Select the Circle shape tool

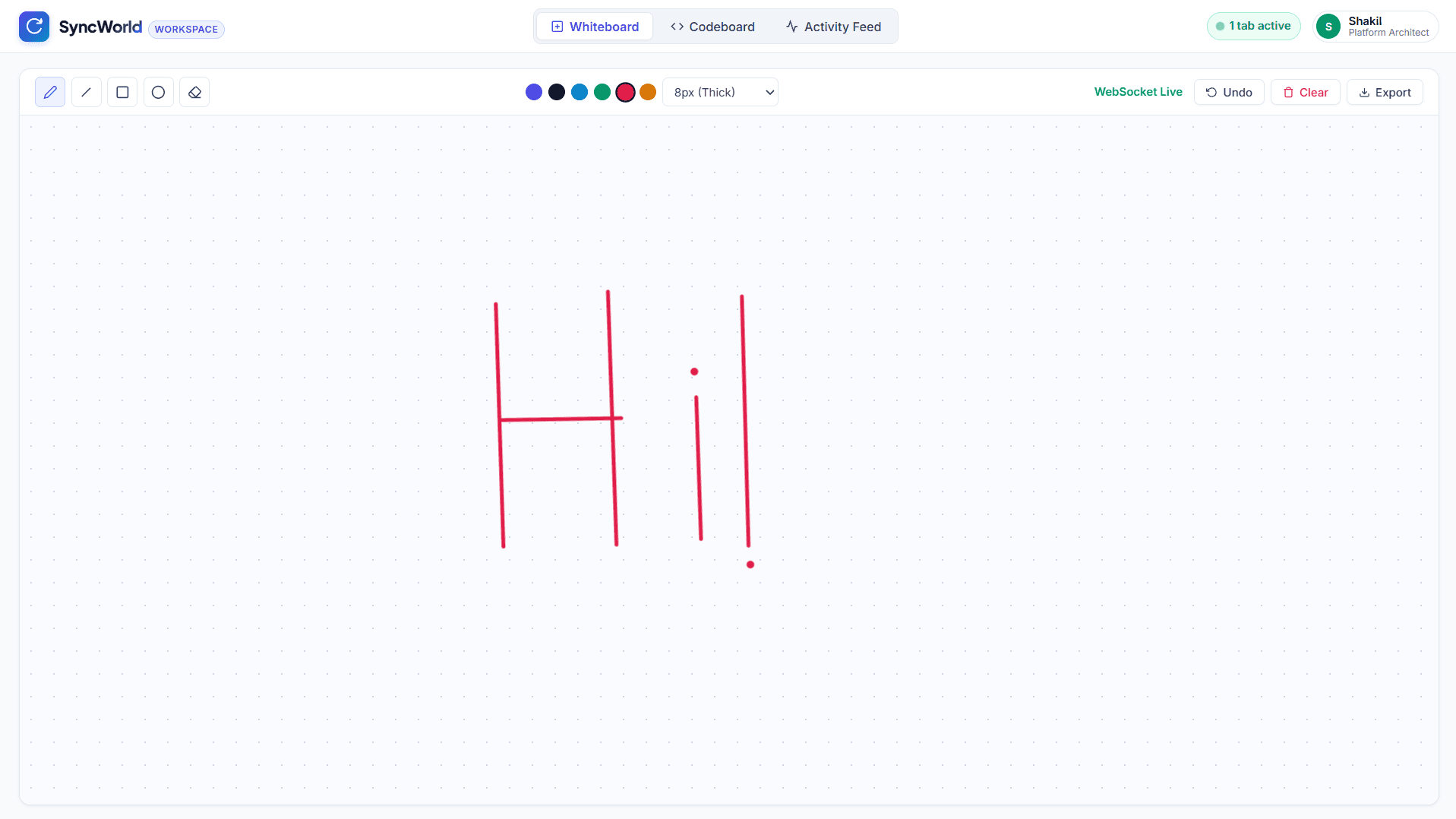click(x=158, y=92)
